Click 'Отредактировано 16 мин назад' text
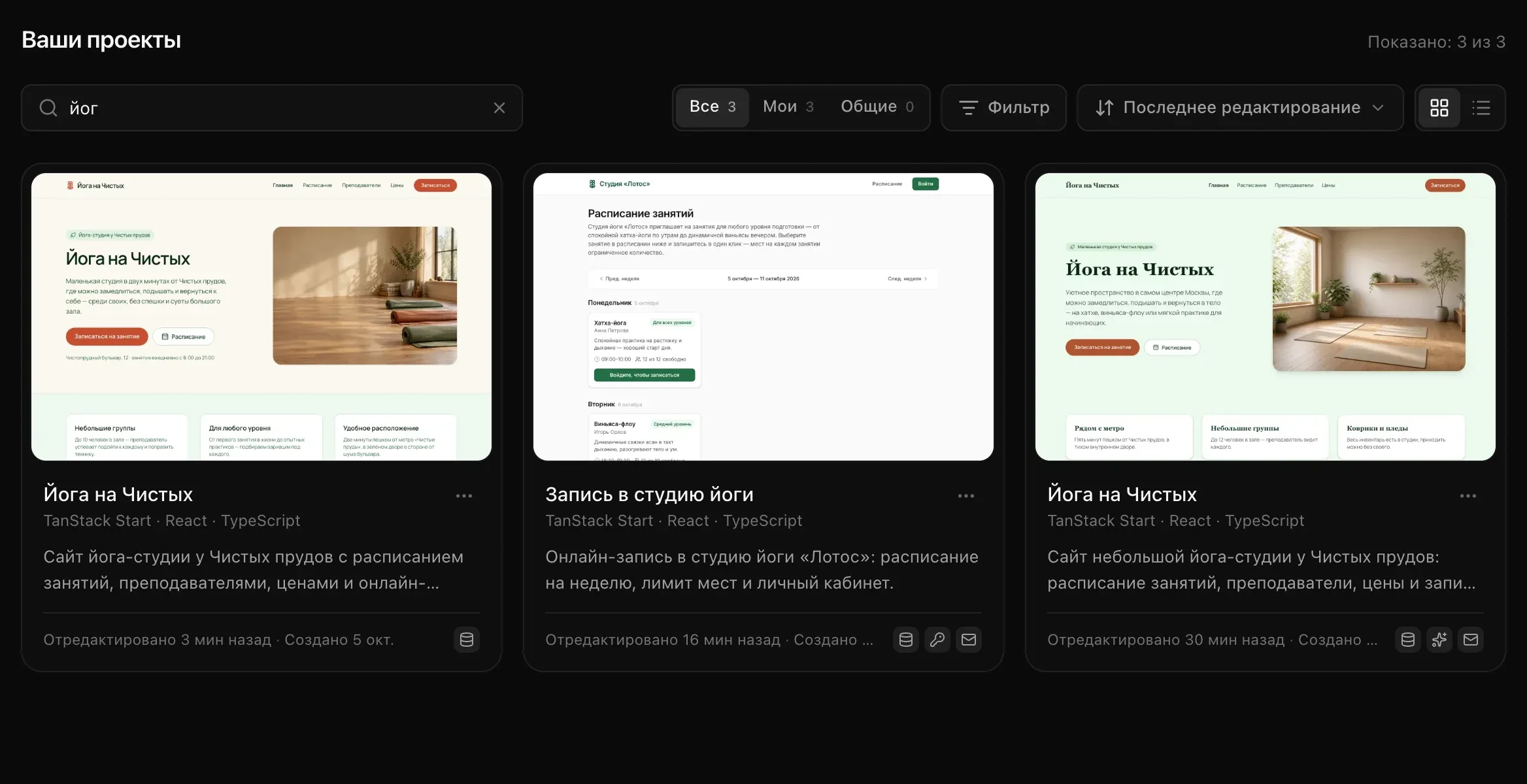1527x784 pixels. [x=663, y=640]
